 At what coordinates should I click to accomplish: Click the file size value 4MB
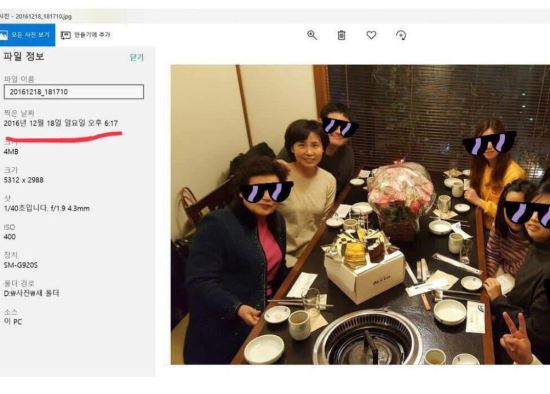11,152
